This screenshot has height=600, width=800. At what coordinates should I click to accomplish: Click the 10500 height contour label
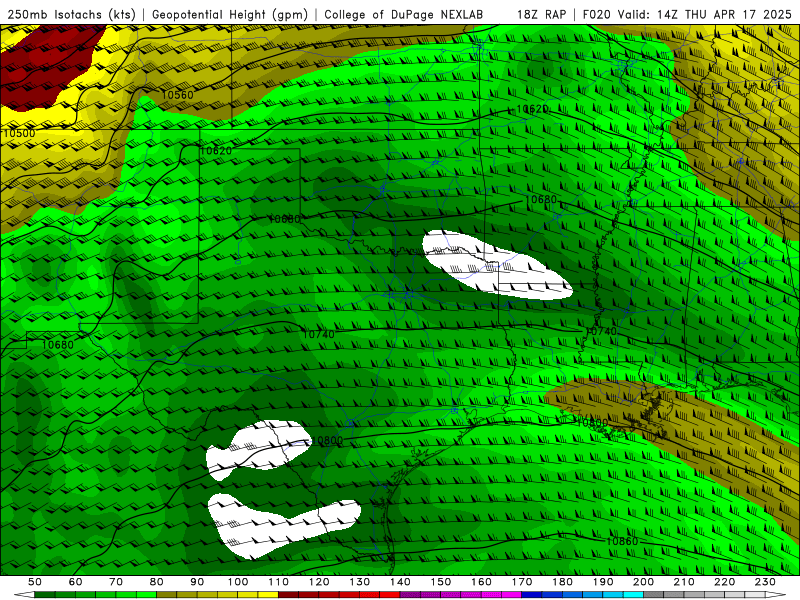click(x=19, y=133)
